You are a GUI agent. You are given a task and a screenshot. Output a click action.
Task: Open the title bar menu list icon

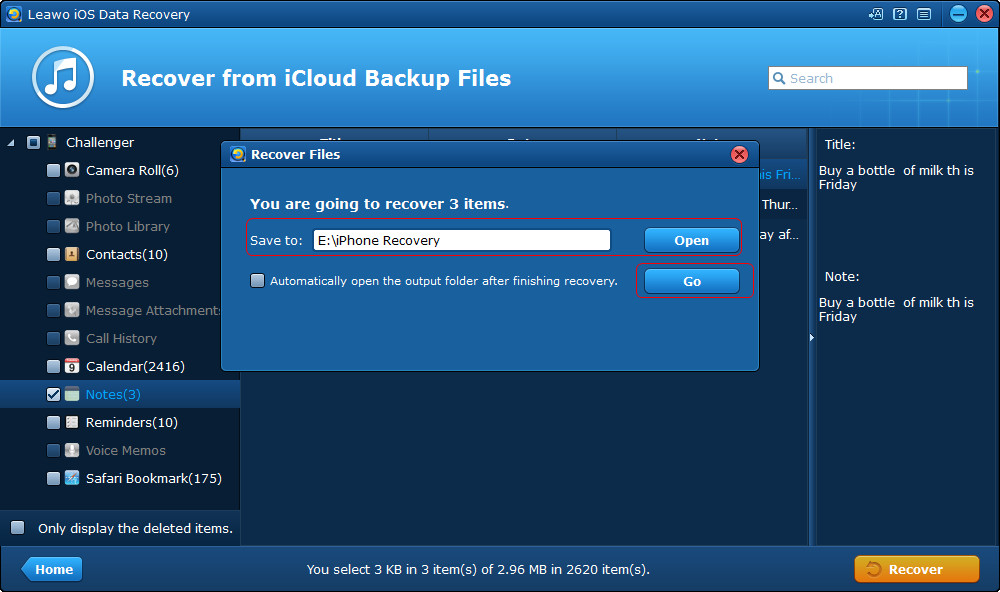click(x=924, y=14)
